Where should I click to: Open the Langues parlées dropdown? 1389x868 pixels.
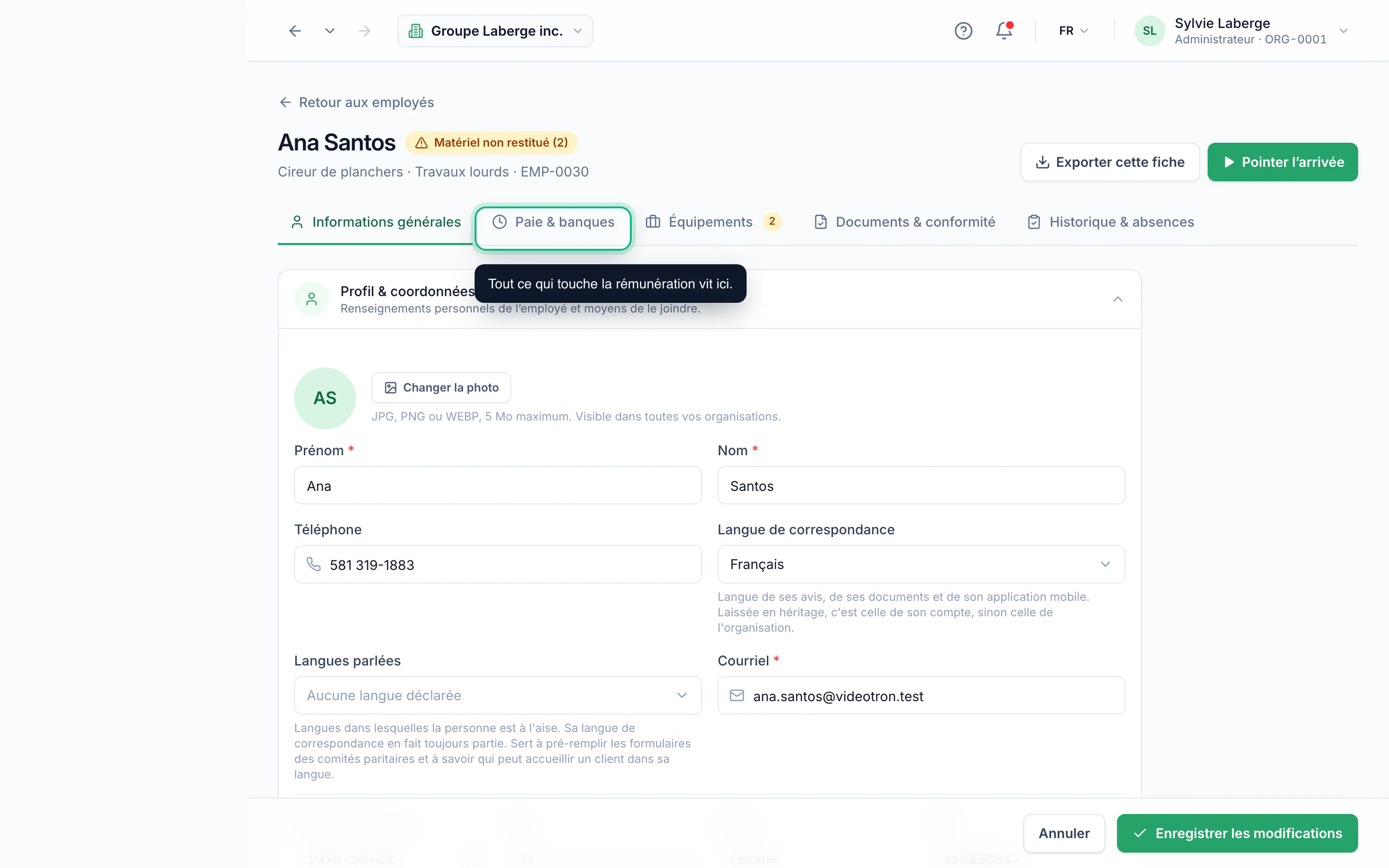click(498, 696)
